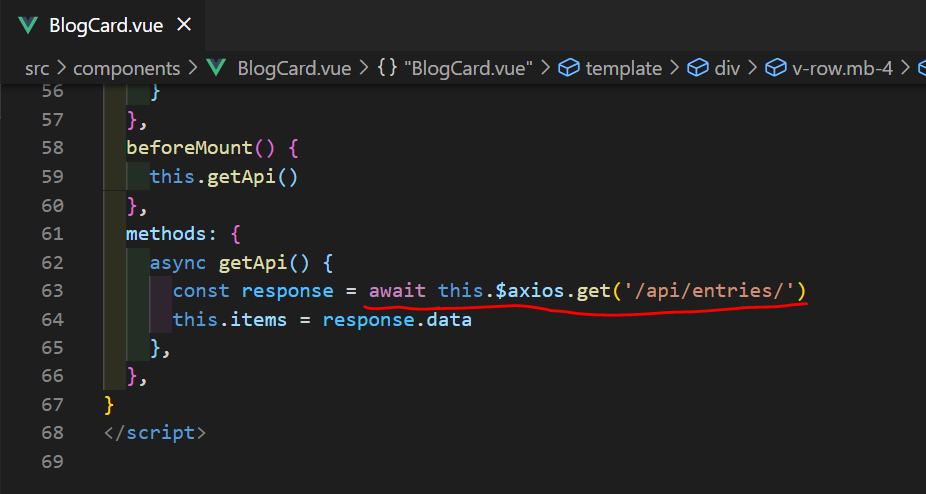Open the BlogCard.vue file breadcrumb

pos(294,69)
